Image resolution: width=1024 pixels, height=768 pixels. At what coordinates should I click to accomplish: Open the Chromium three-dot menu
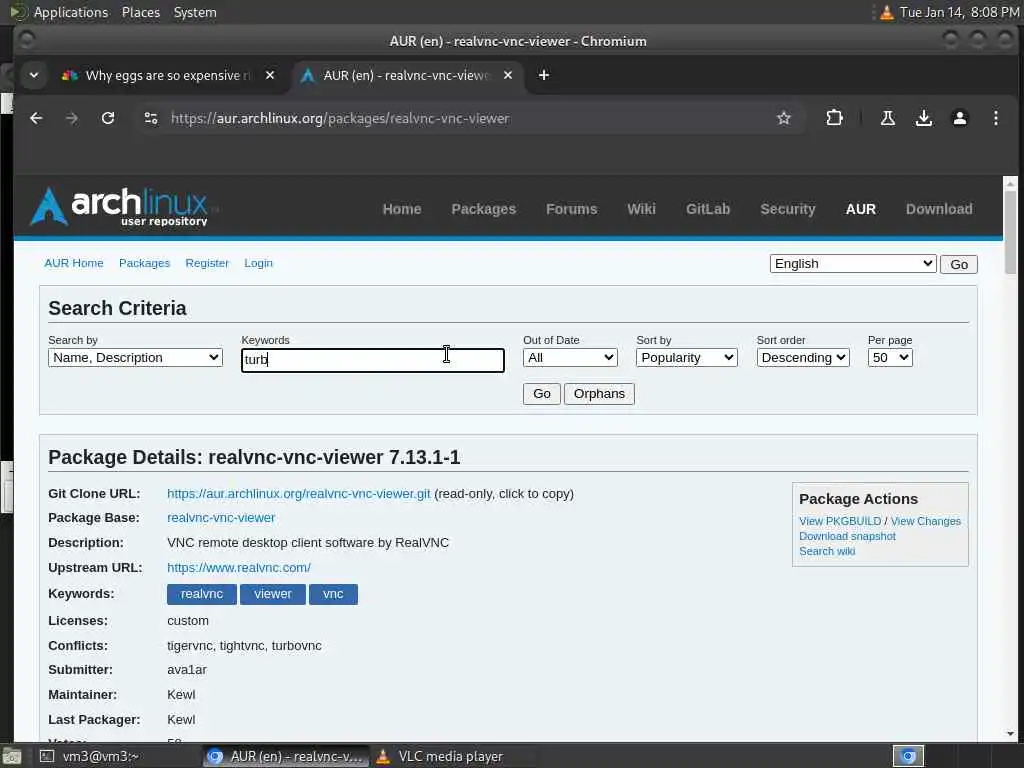click(x=995, y=118)
